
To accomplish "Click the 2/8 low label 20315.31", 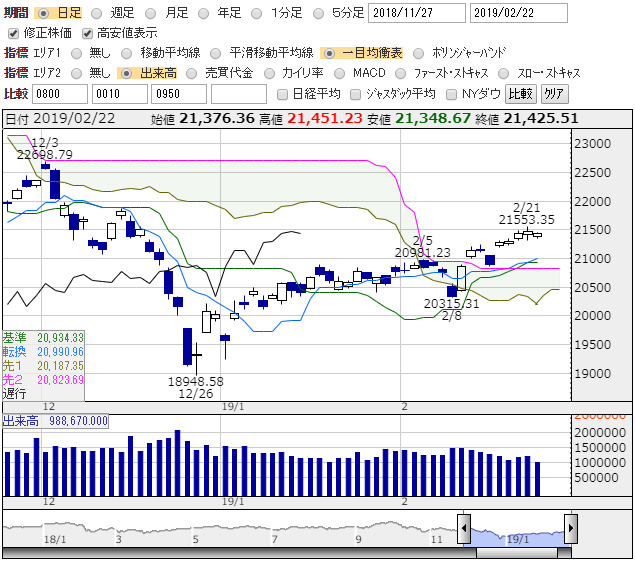I will 451,303.
